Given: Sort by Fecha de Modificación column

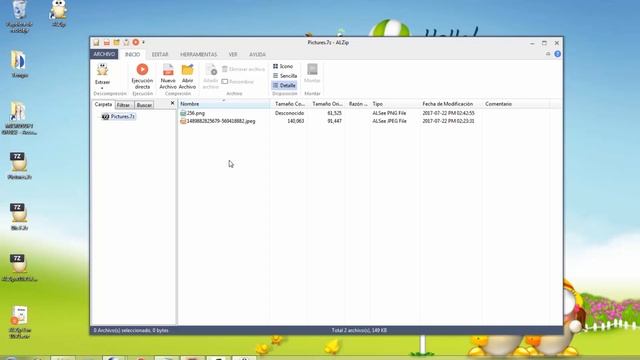Looking at the screenshot, I should coord(451,104).
